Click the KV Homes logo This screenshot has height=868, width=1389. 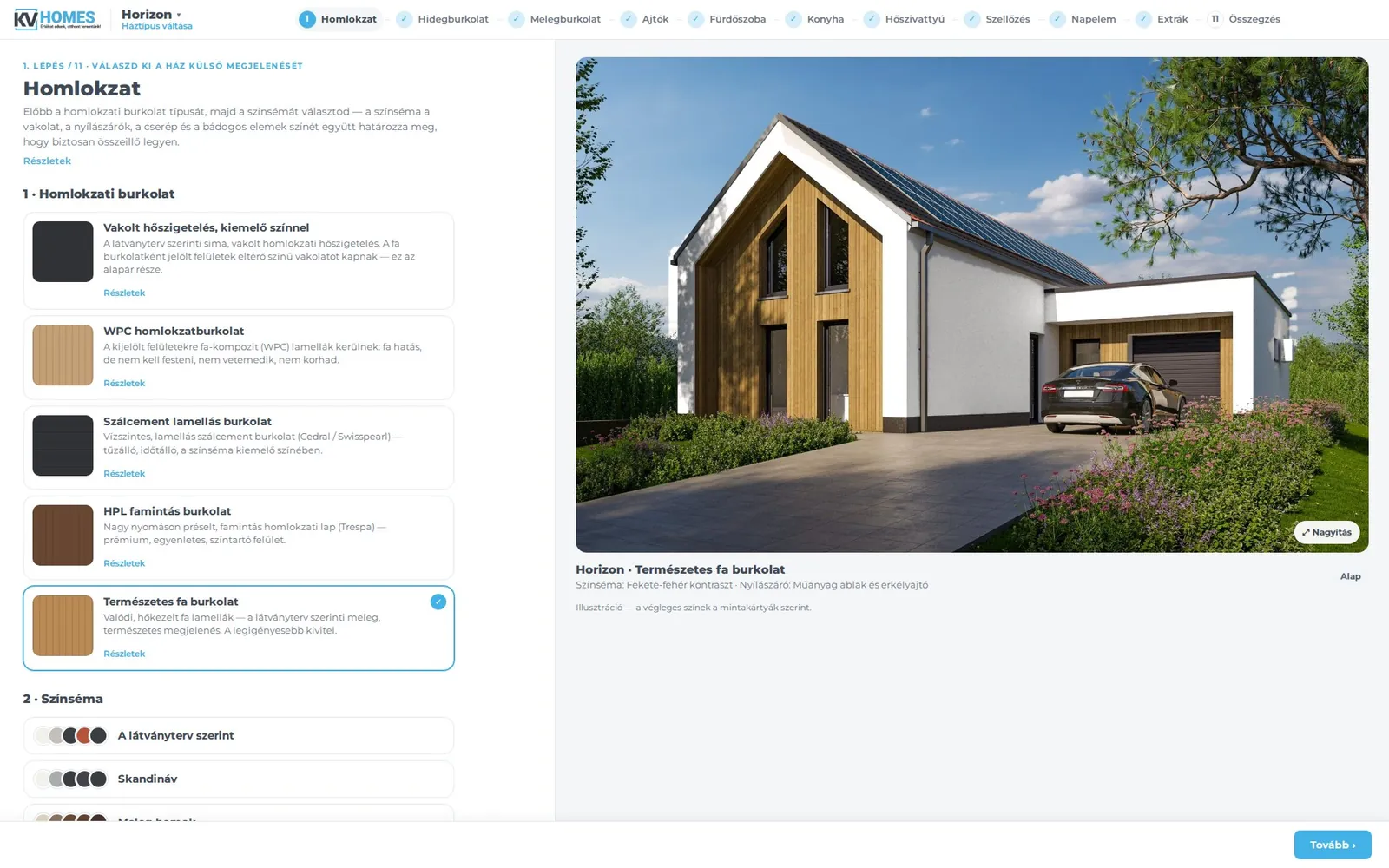(57, 19)
